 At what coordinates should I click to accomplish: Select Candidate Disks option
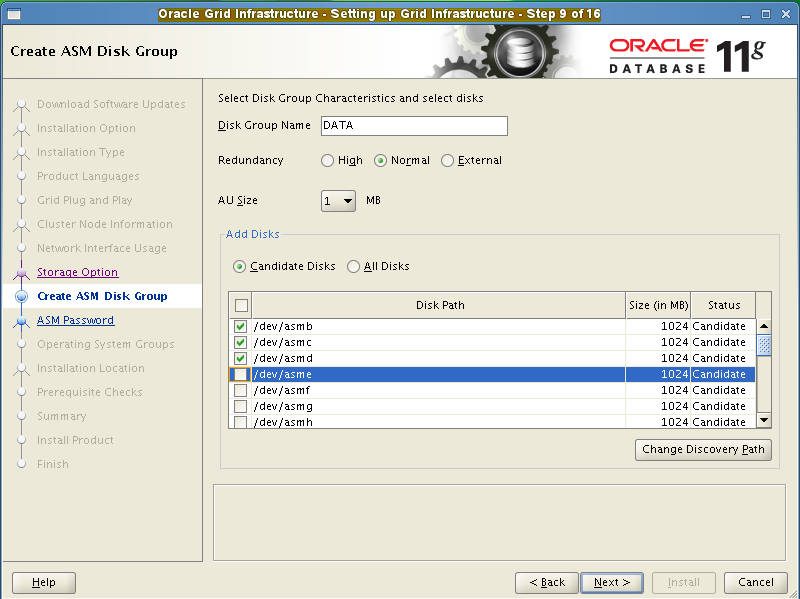(x=239, y=266)
